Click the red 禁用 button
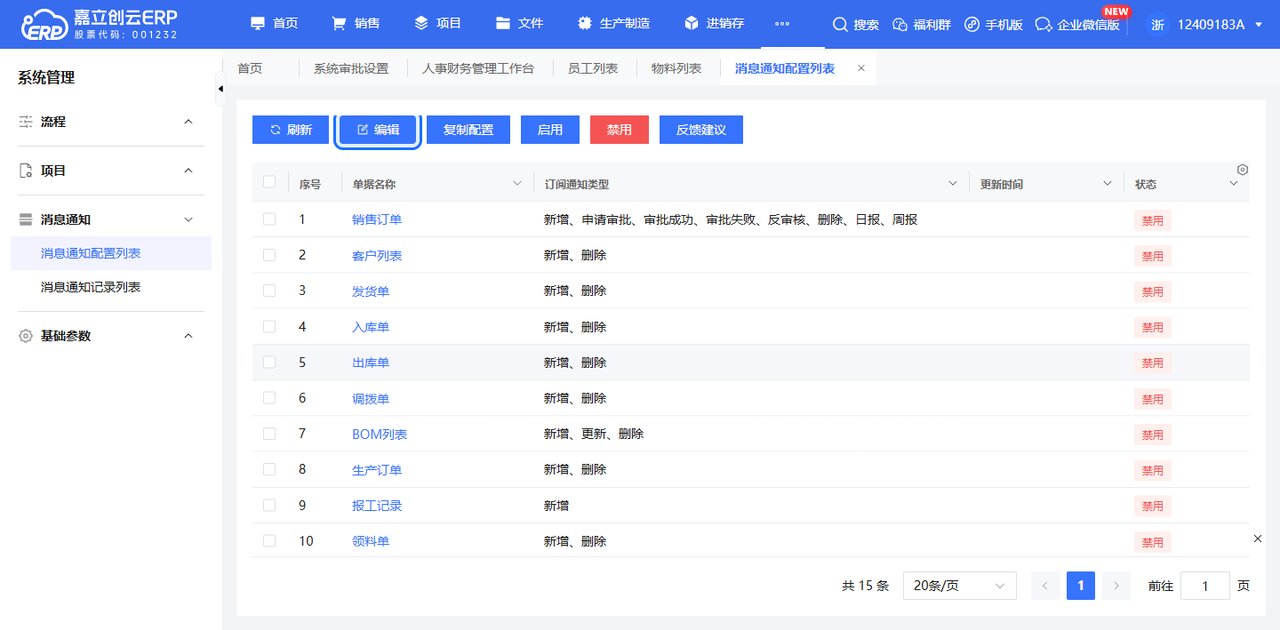The image size is (1280, 630). 619,130
